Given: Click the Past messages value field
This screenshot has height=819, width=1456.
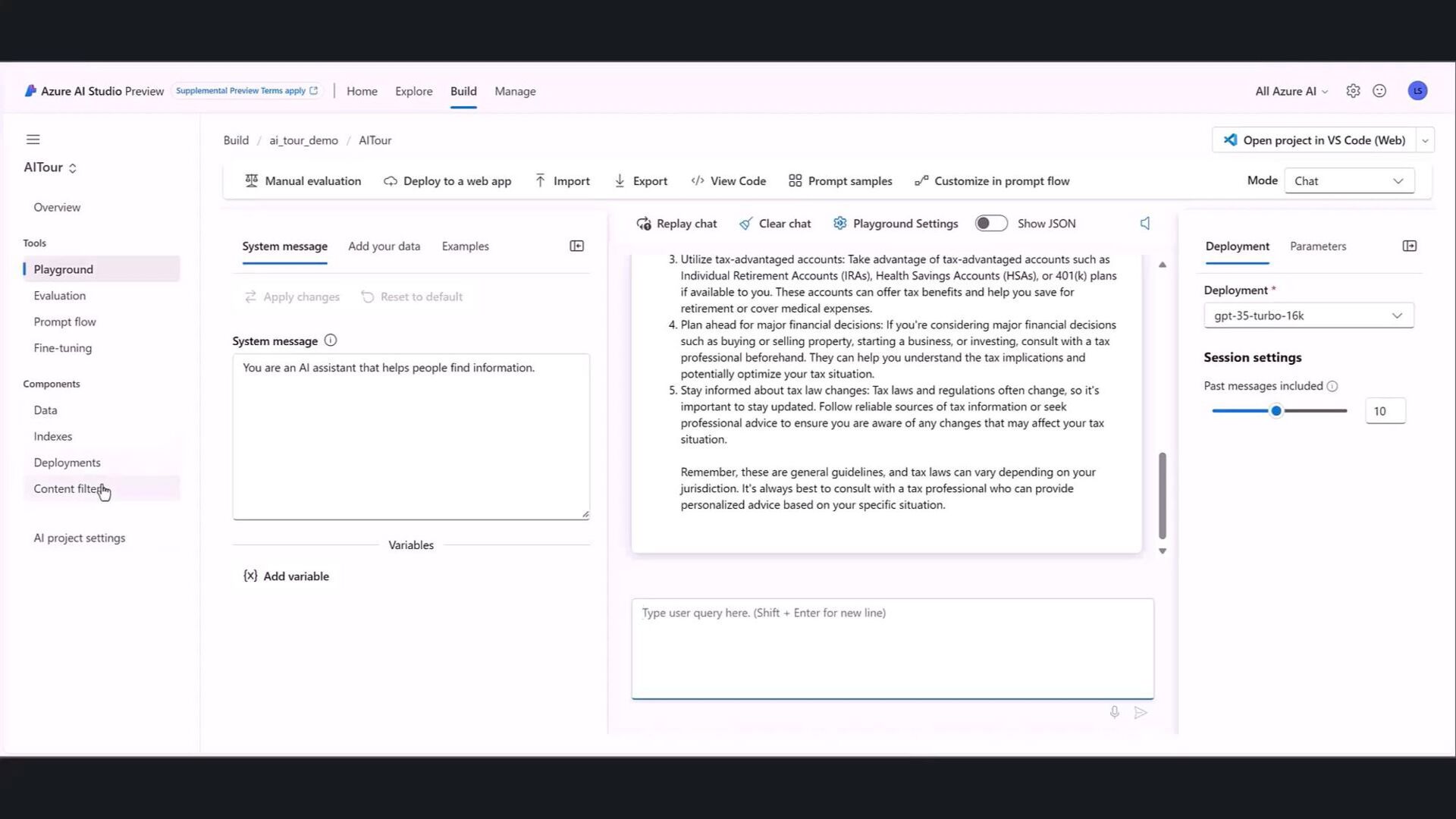Looking at the screenshot, I should tap(1385, 411).
